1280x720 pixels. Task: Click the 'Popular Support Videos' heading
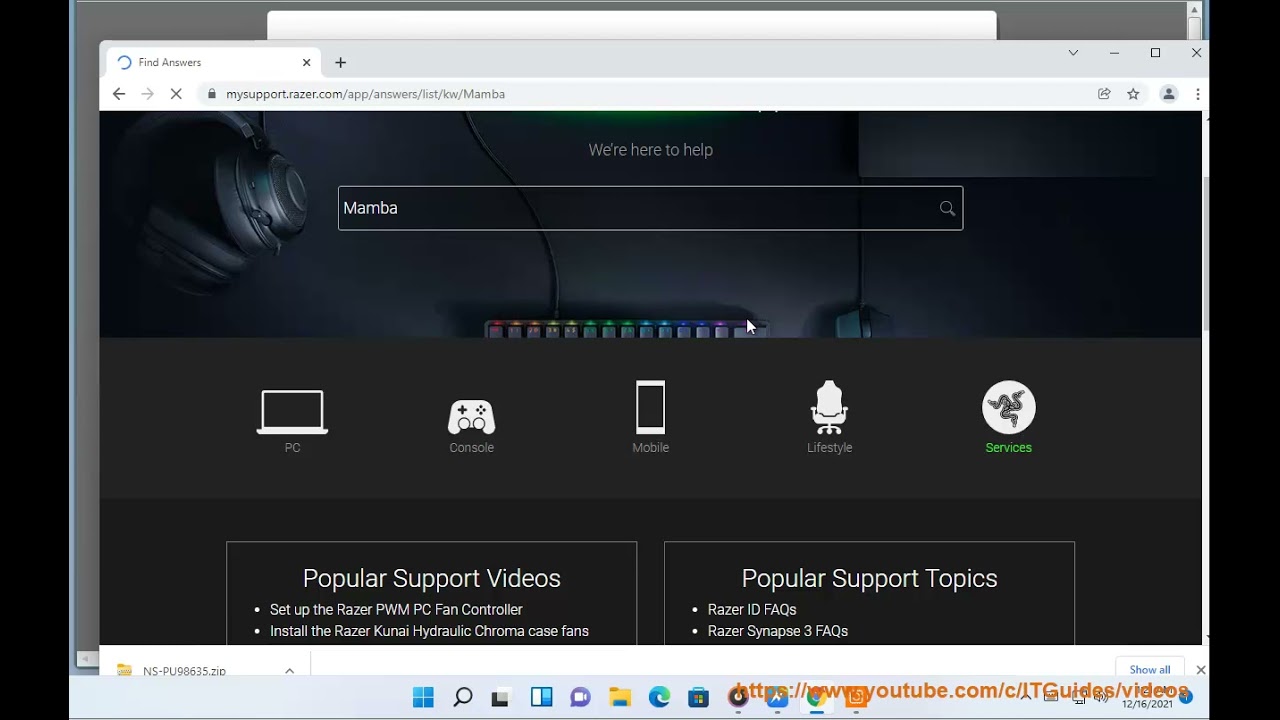[x=432, y=578]
